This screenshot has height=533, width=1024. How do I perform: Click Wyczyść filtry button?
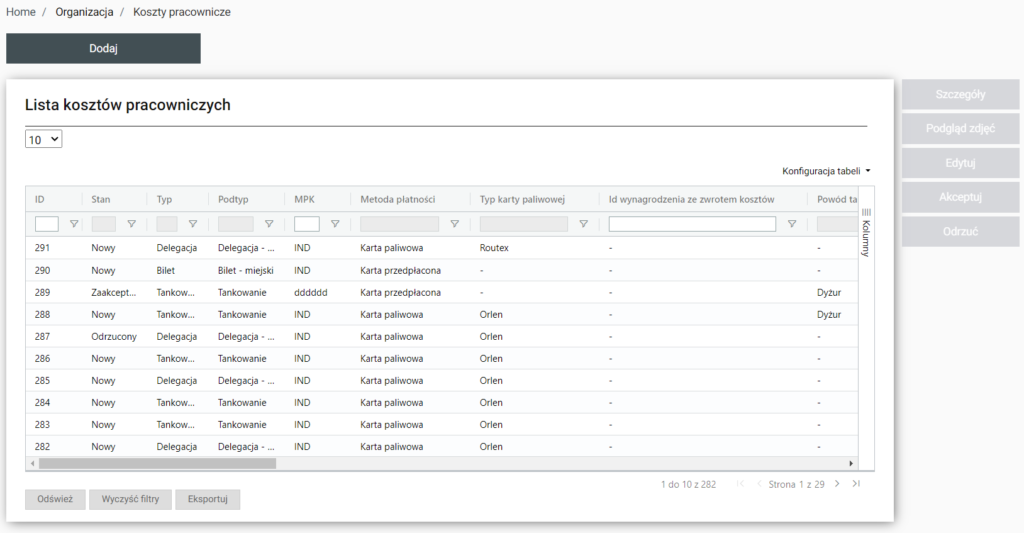(130, 500)
